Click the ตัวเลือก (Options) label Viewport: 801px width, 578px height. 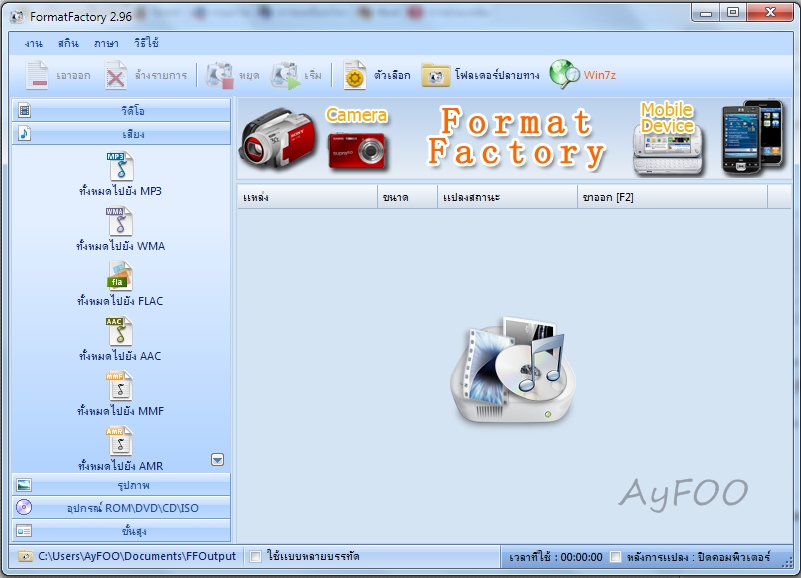[392, 75]
